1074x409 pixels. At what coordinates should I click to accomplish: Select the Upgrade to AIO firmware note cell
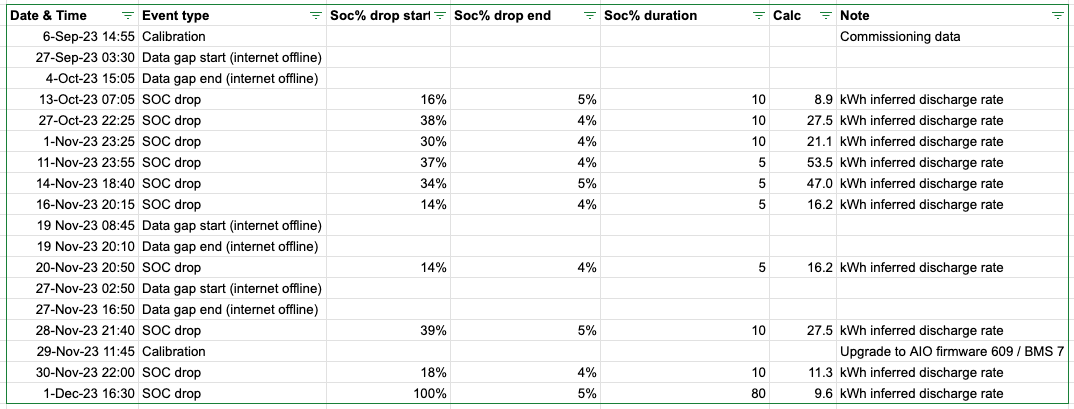(954, 351)
